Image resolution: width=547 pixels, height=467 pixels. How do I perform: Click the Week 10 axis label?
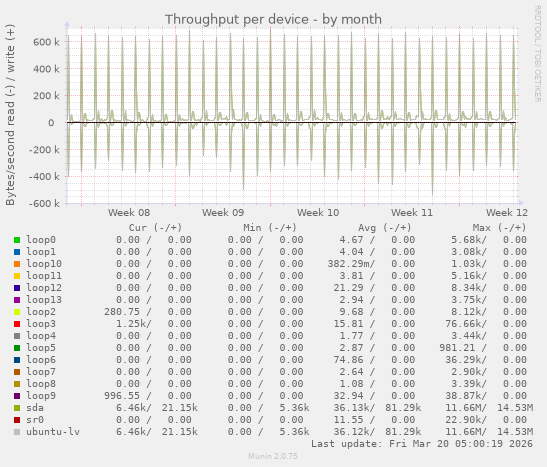[318, 213]
